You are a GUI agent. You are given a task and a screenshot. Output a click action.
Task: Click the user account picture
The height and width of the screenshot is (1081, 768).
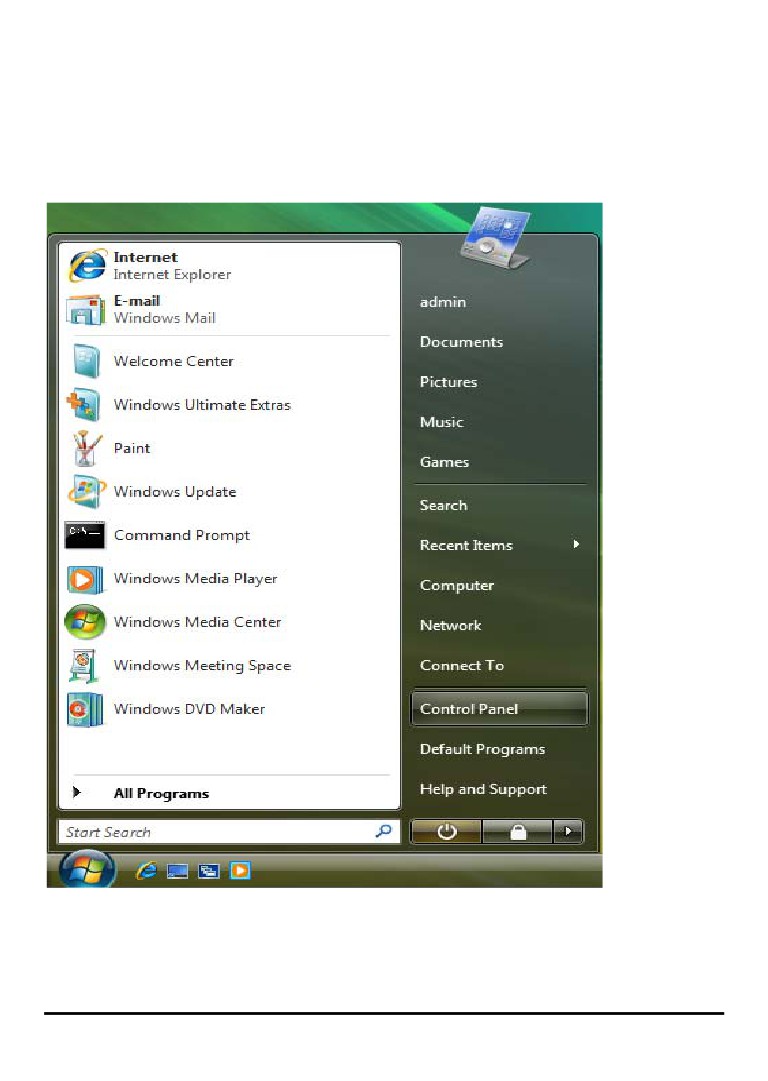click(496, 238)
